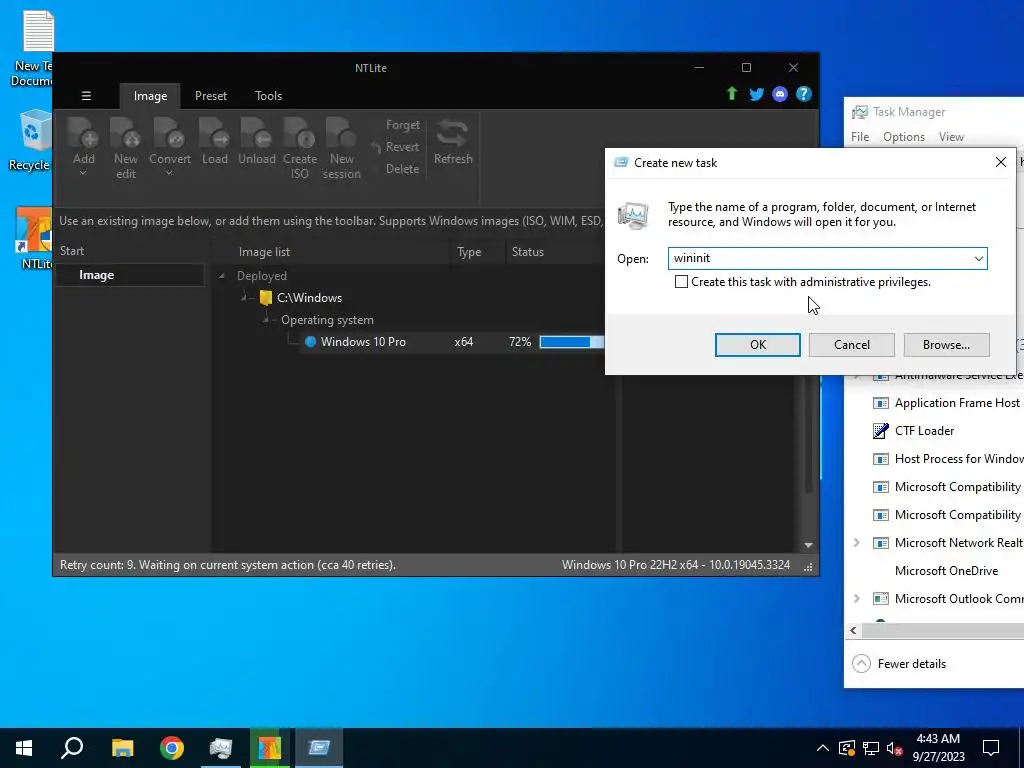
Task: Launch Chrome from the taskbar
Action: (x=172, y=748)
